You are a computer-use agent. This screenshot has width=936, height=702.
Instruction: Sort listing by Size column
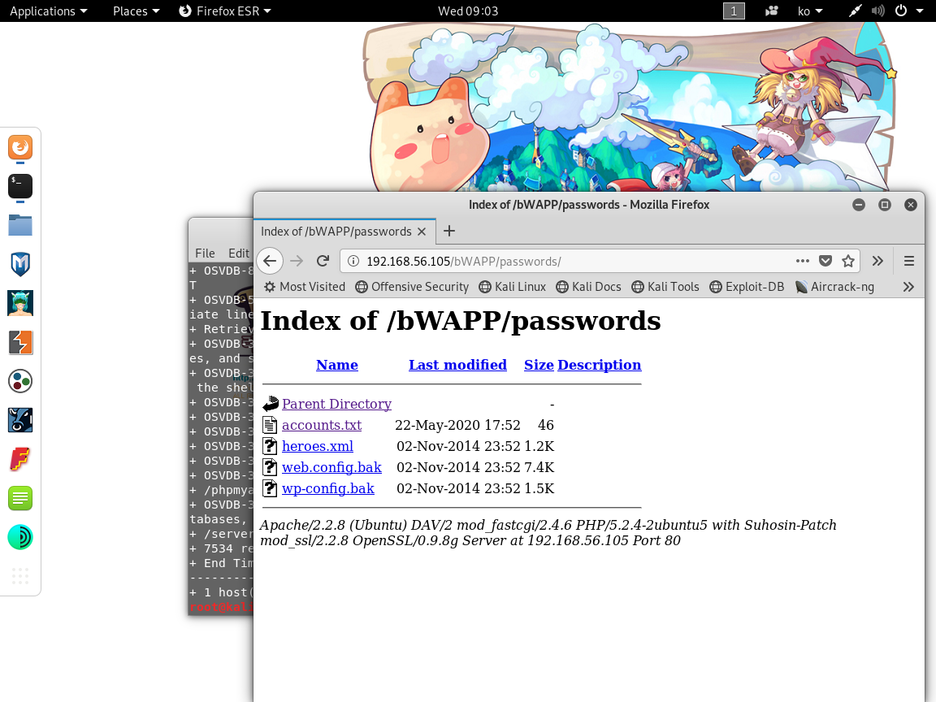pos(538,365)
